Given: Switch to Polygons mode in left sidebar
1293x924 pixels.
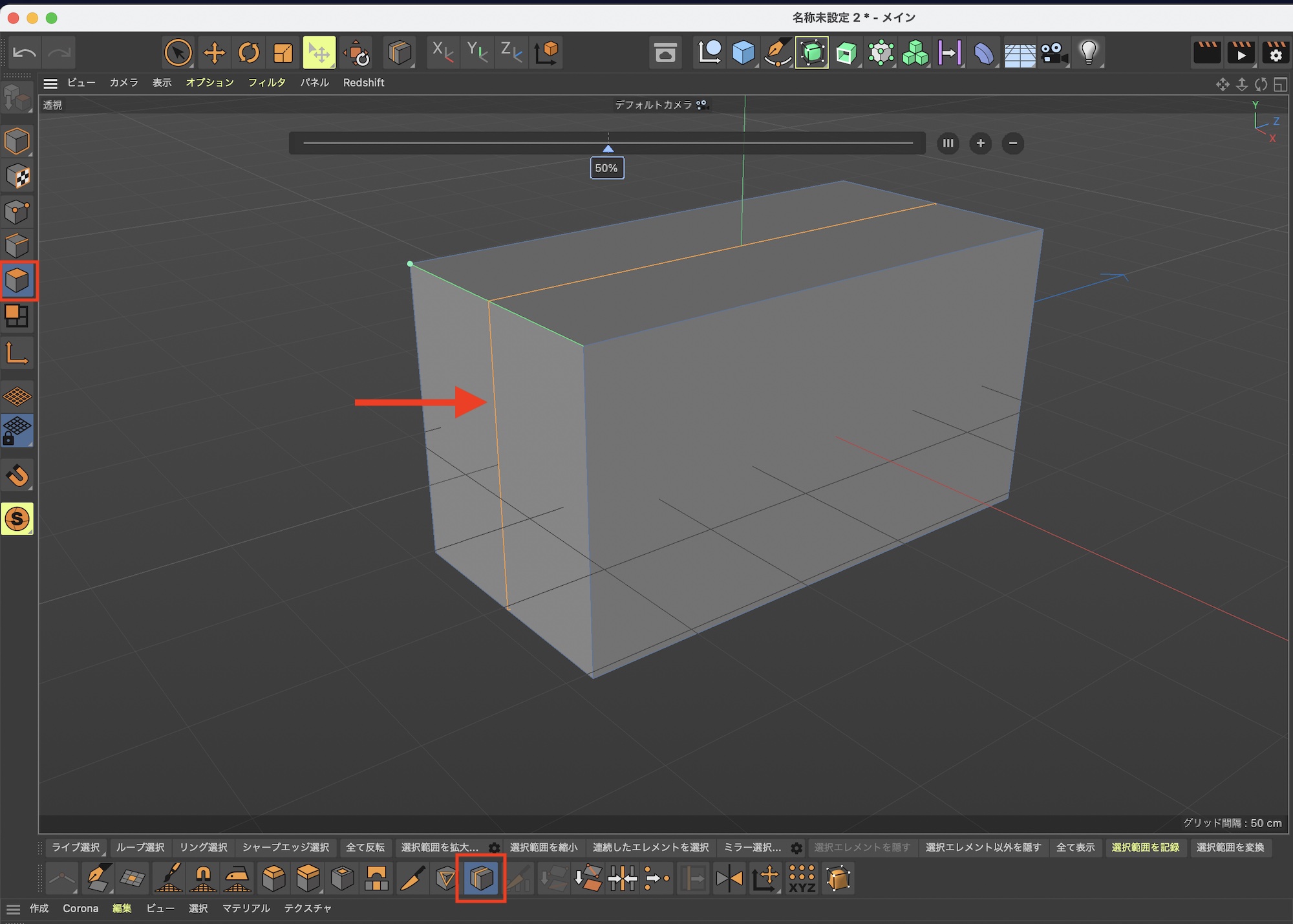Looking at the screenshot, I should pos(17,281).
